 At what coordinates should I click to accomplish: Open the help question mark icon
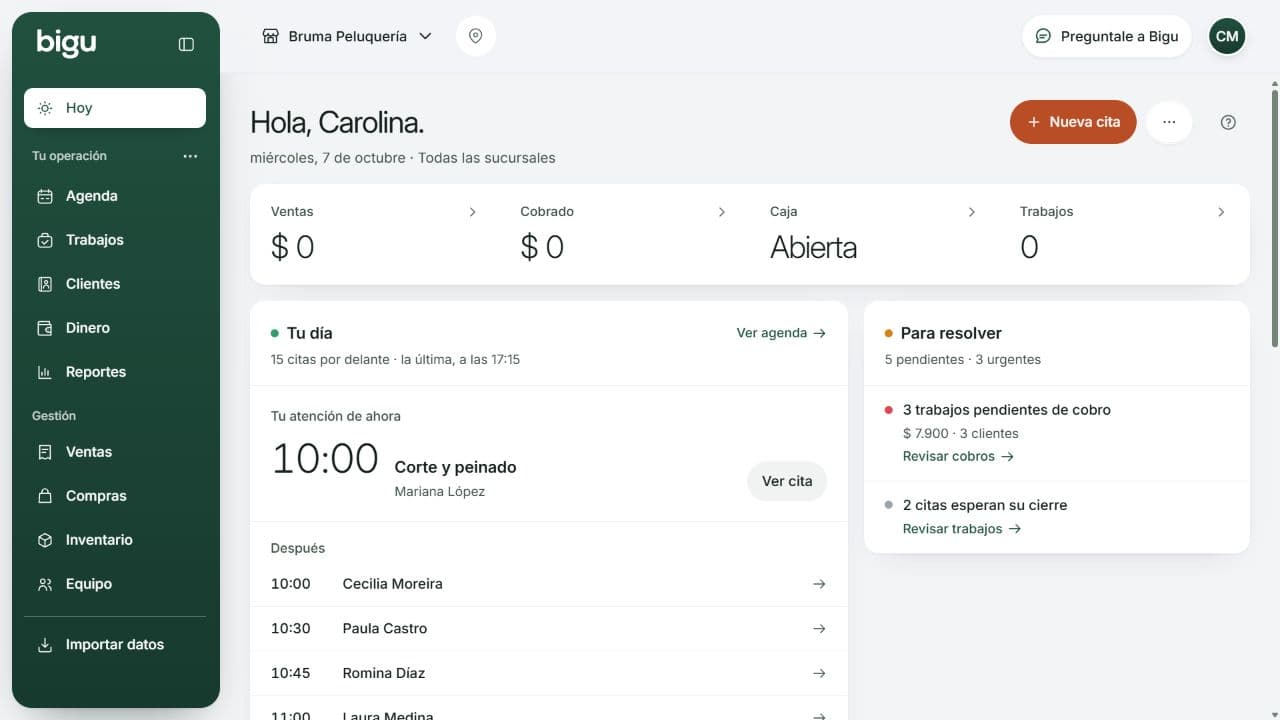(x=1229, y=122)
